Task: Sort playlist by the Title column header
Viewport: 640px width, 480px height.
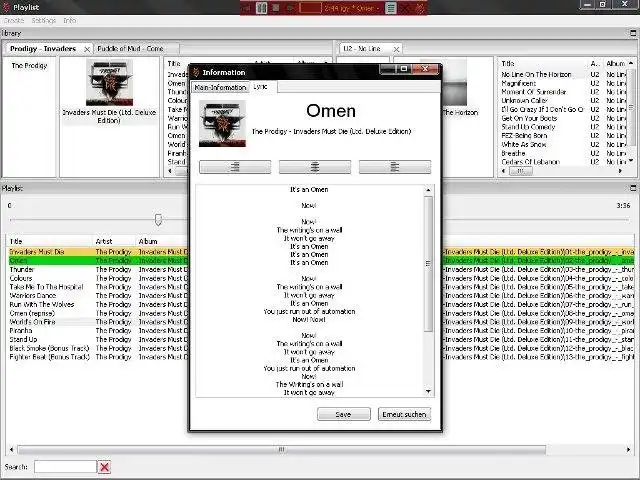Action: (x=50, y=241)
